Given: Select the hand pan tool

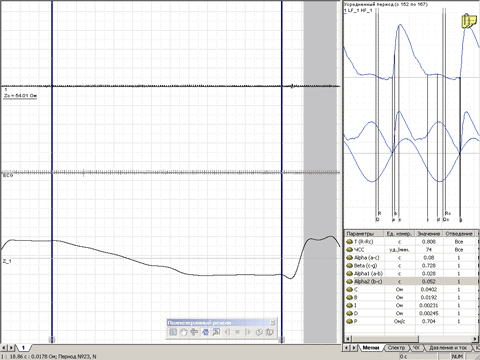Looking at the screenshot, I should pos(183,332).
